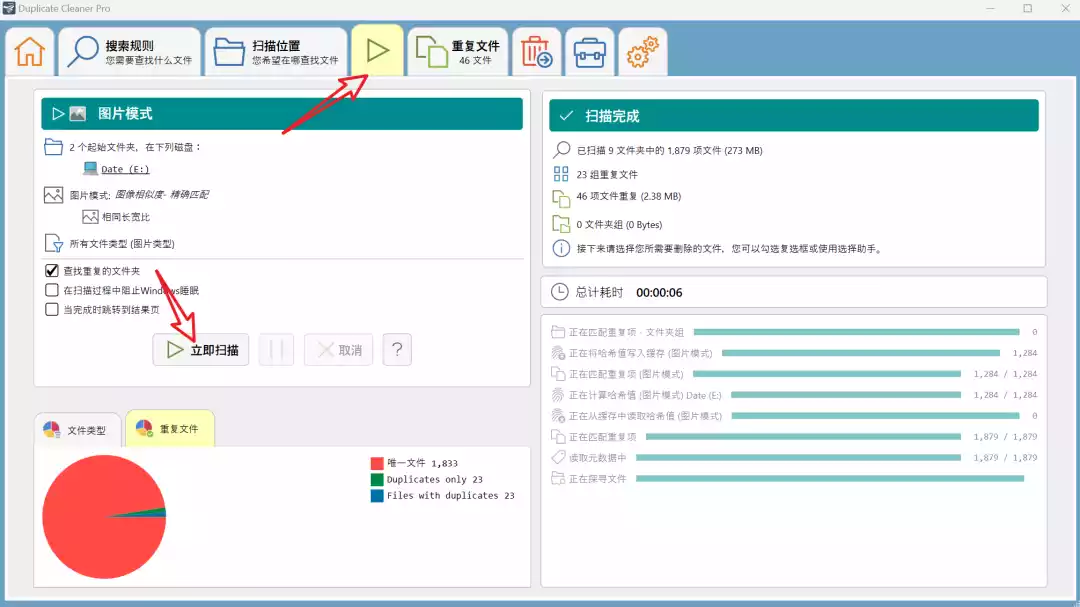Click the 立即扫描 button

pyautogui.click(x=202, y=350)
